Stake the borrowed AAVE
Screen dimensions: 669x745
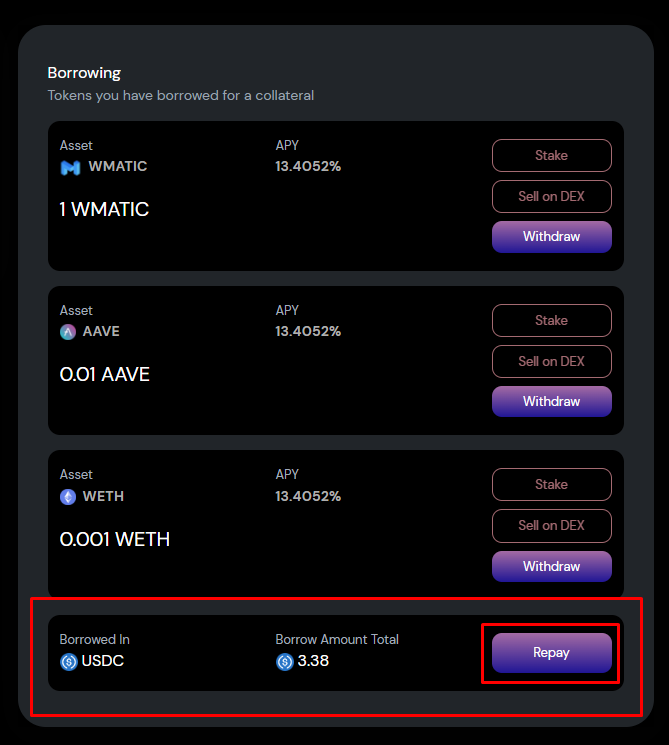[552, 320]
